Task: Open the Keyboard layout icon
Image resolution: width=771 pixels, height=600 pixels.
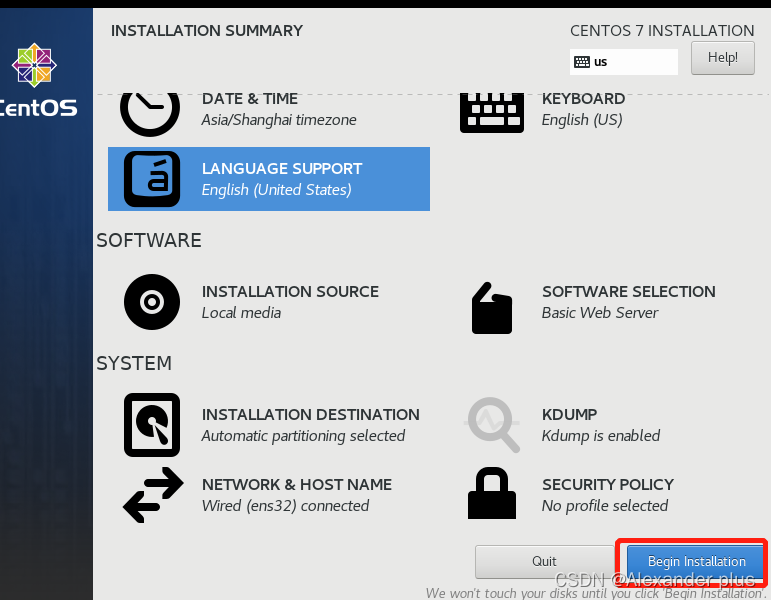Action: point(492,113)
